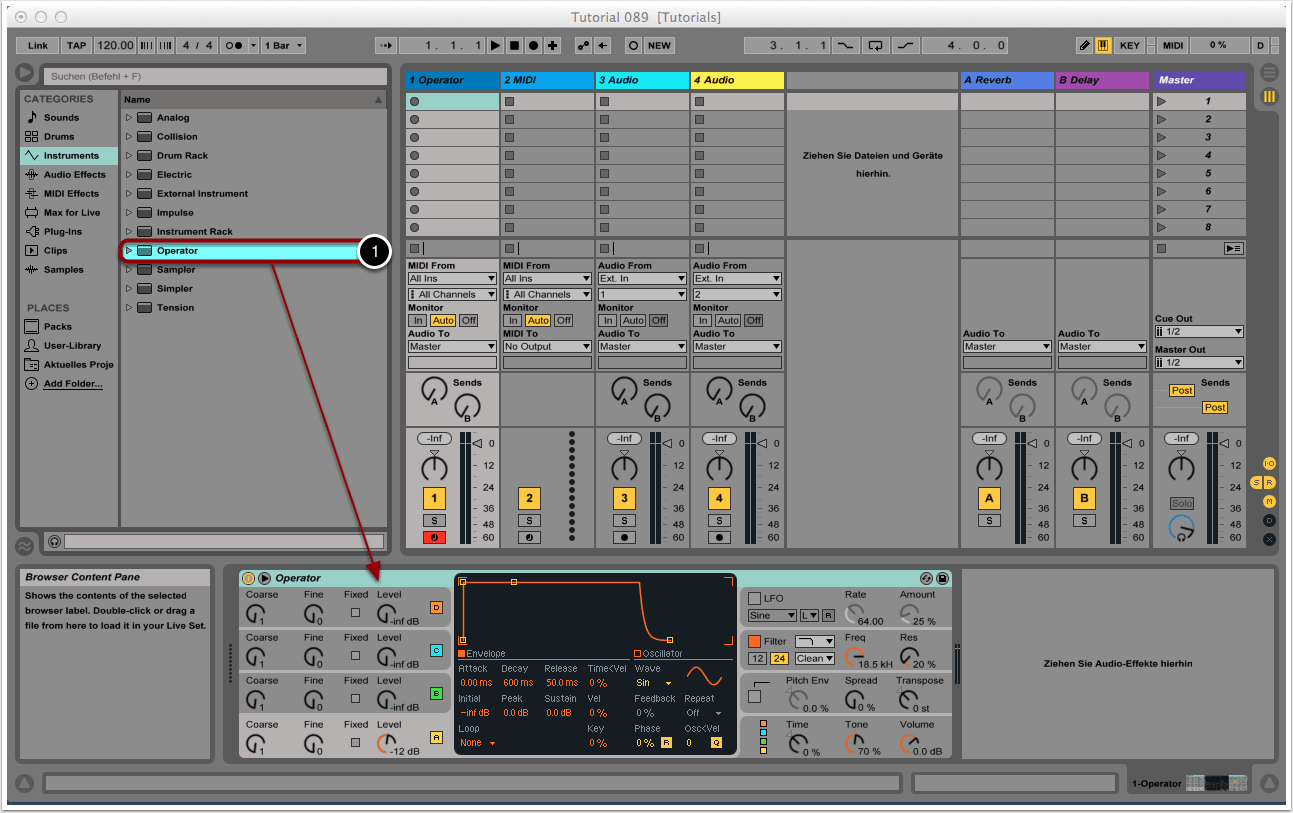Click the TAP tempo button

coord(76,45)
